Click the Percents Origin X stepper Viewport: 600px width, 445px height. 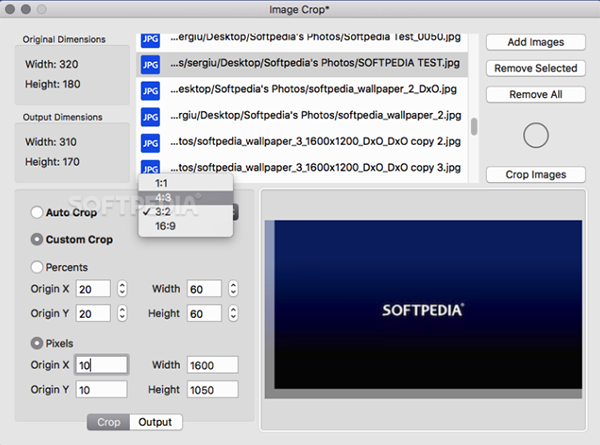122,289
